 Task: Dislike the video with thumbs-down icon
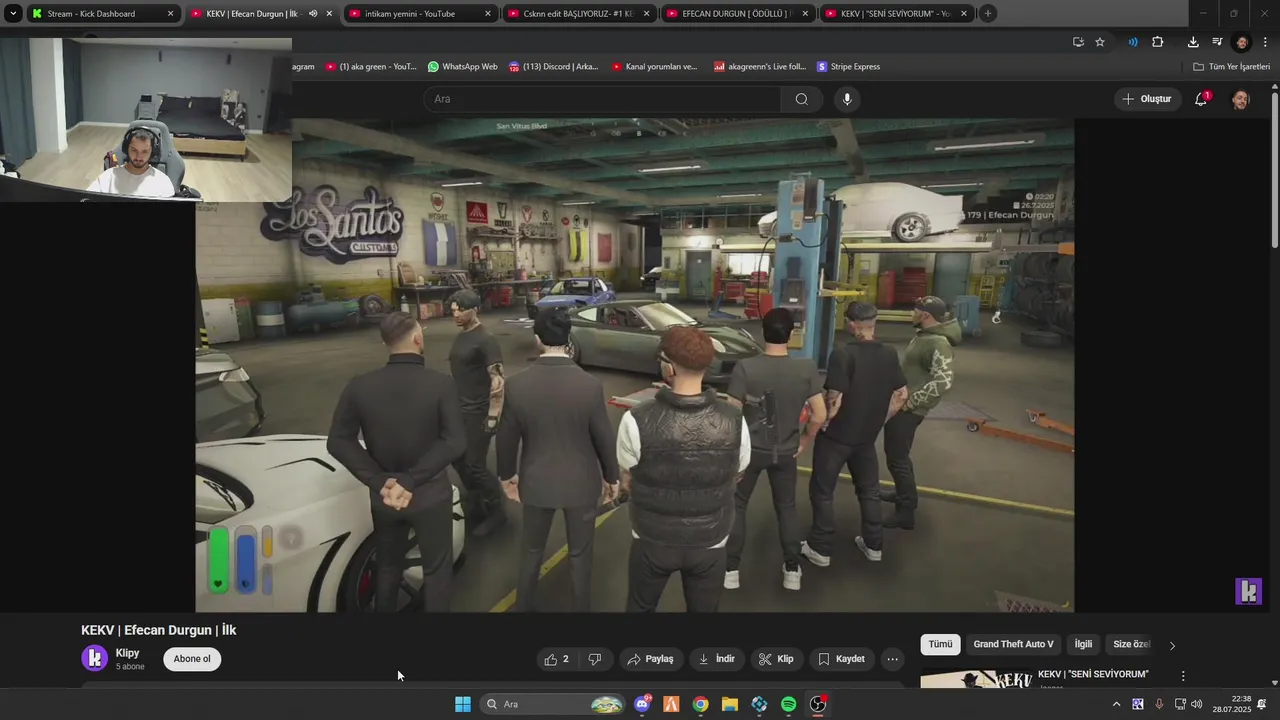(595, 659)
